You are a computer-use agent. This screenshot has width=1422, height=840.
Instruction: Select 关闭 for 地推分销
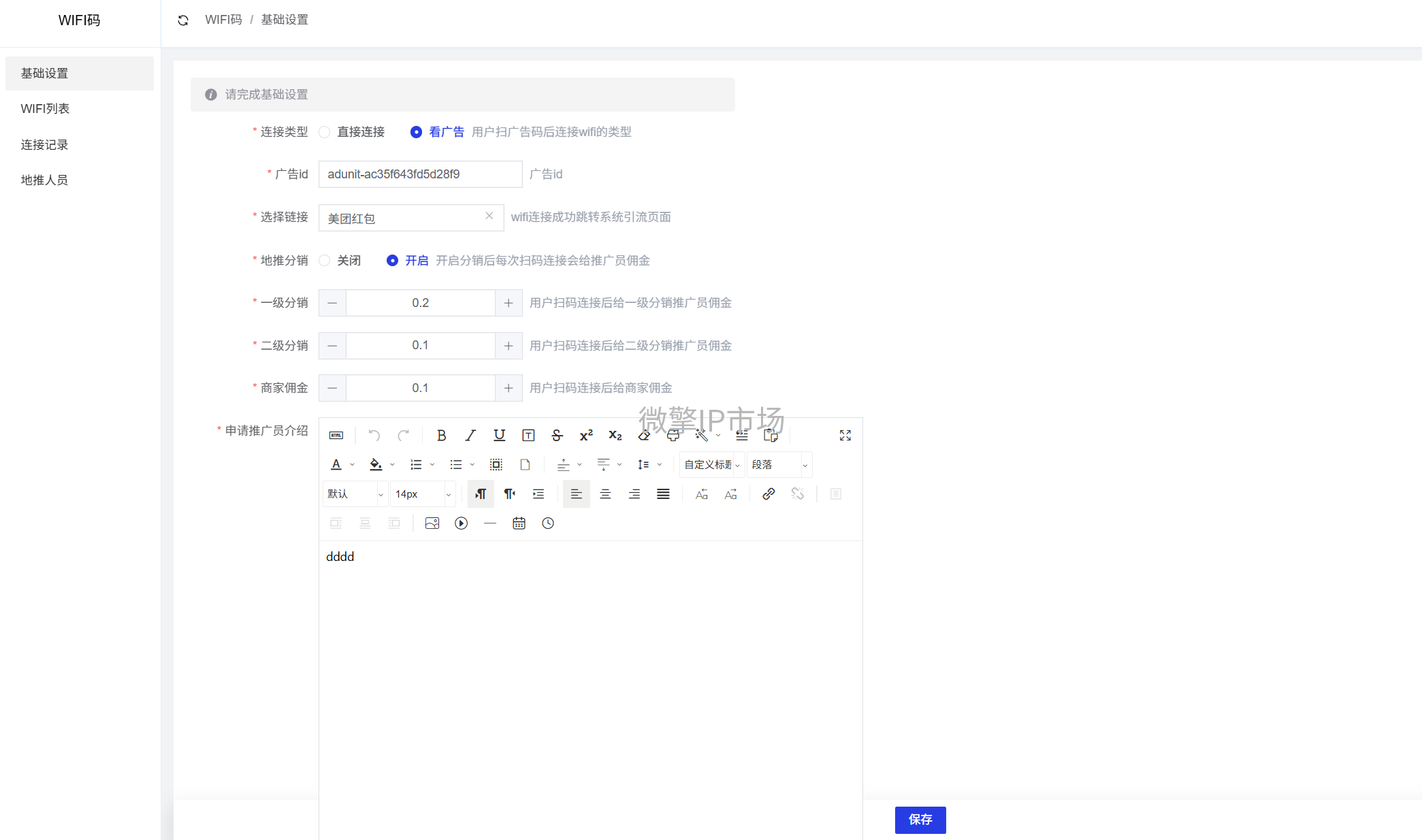(325, 261)
